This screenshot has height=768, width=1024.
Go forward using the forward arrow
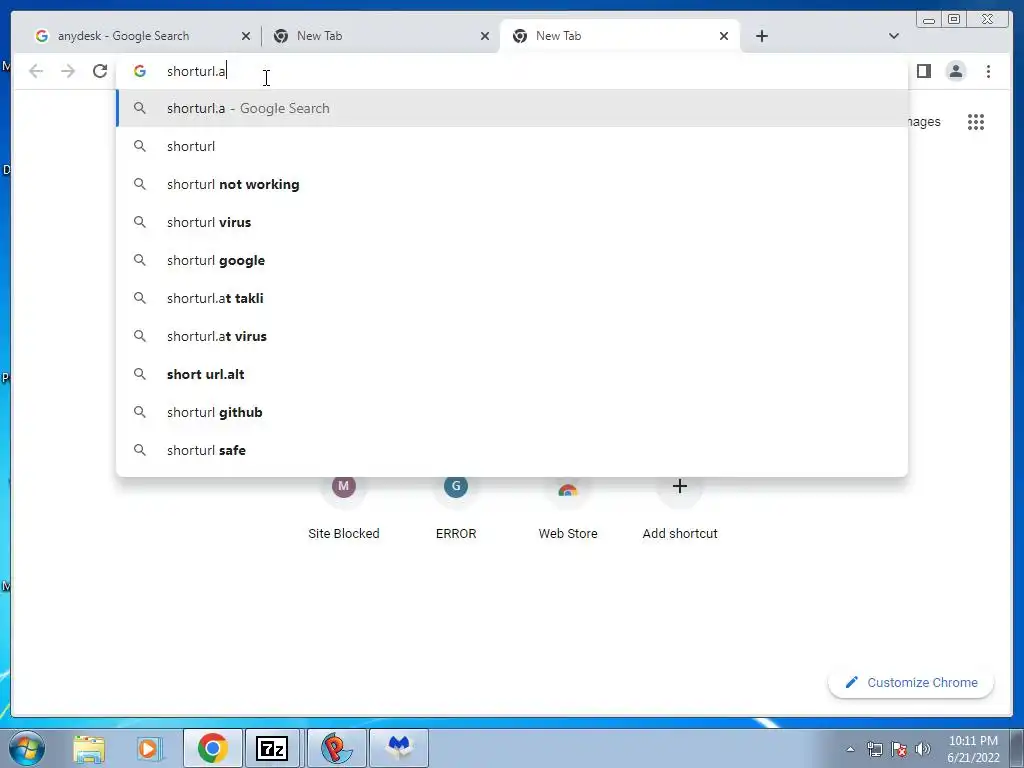(x=68, y=71)
